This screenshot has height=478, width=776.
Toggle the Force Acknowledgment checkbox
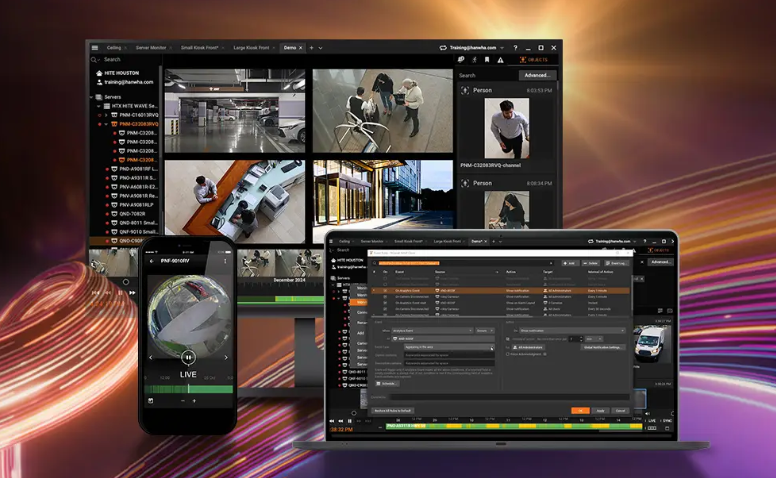(x=508, y=354)
